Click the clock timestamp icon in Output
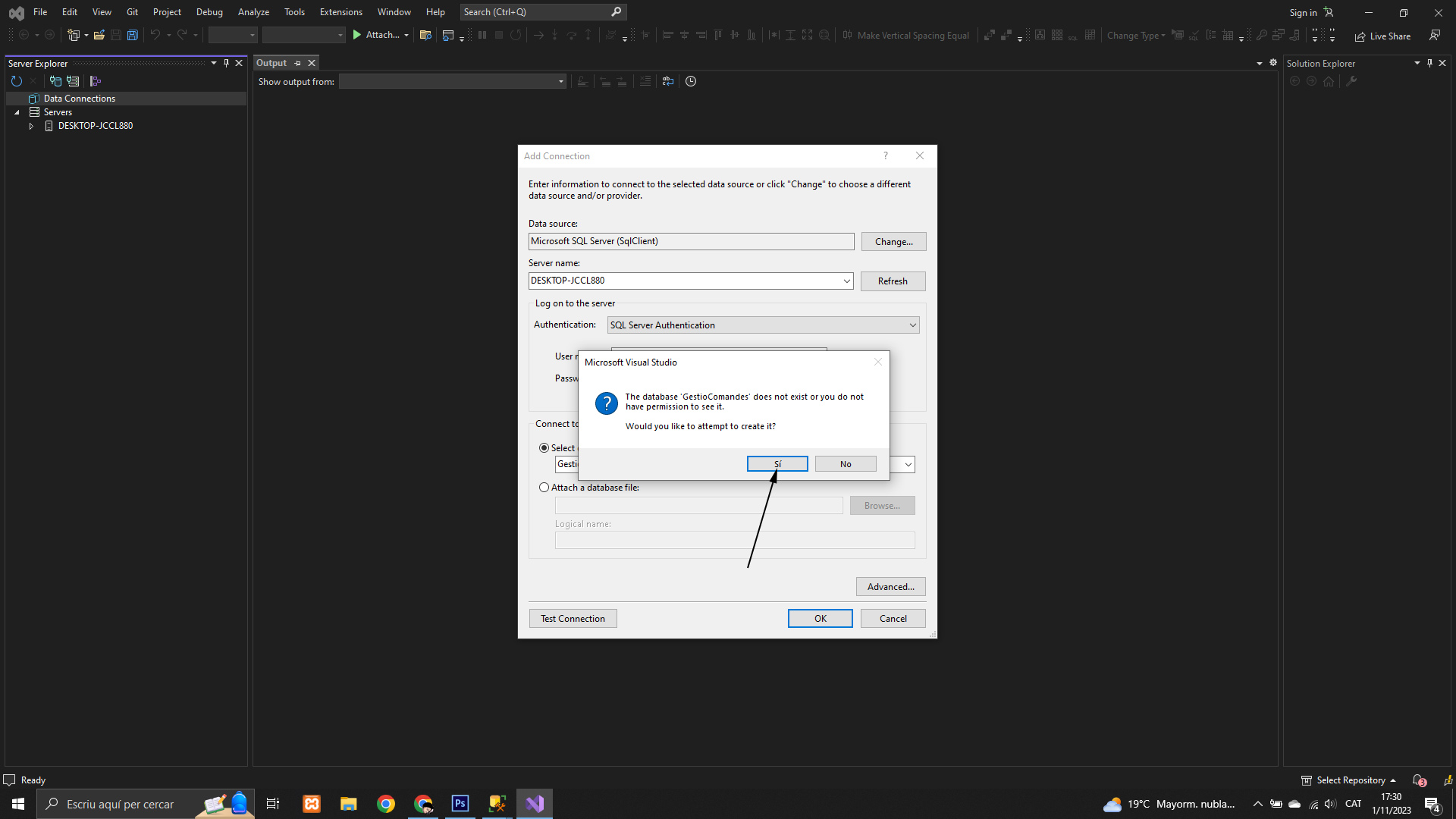Viewport: 1456px width, 819px height. tap(691, 81)
